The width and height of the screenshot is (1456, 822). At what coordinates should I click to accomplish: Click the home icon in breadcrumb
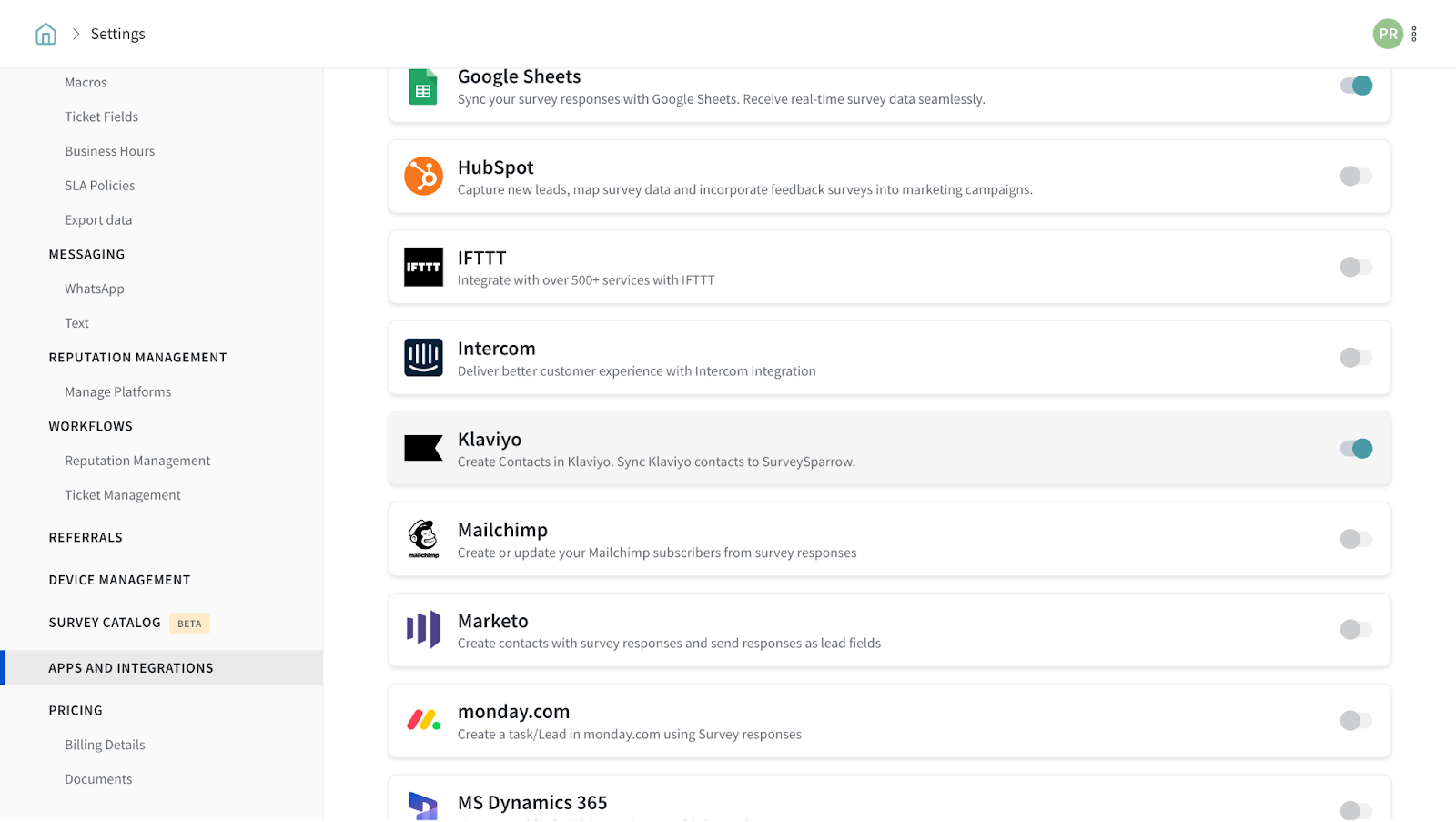click(x=45, y=35)
